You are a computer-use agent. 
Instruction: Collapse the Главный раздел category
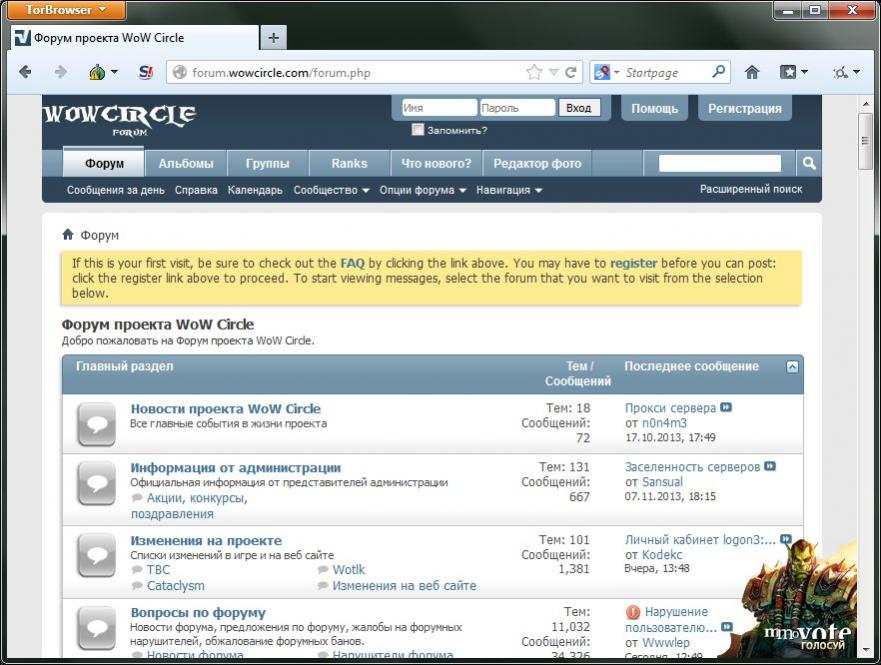pyautogui.click(x=792, y=367)
